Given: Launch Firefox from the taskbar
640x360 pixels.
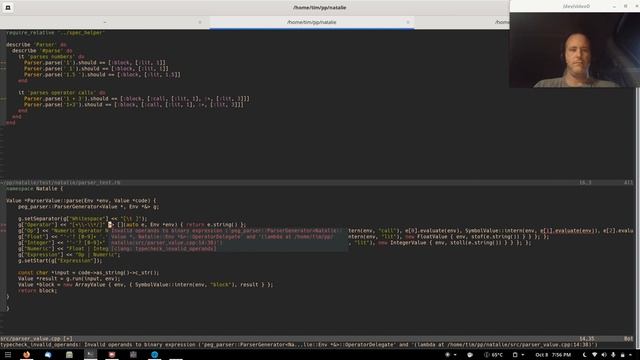Looking at the screenshot, I should [27, 355].
